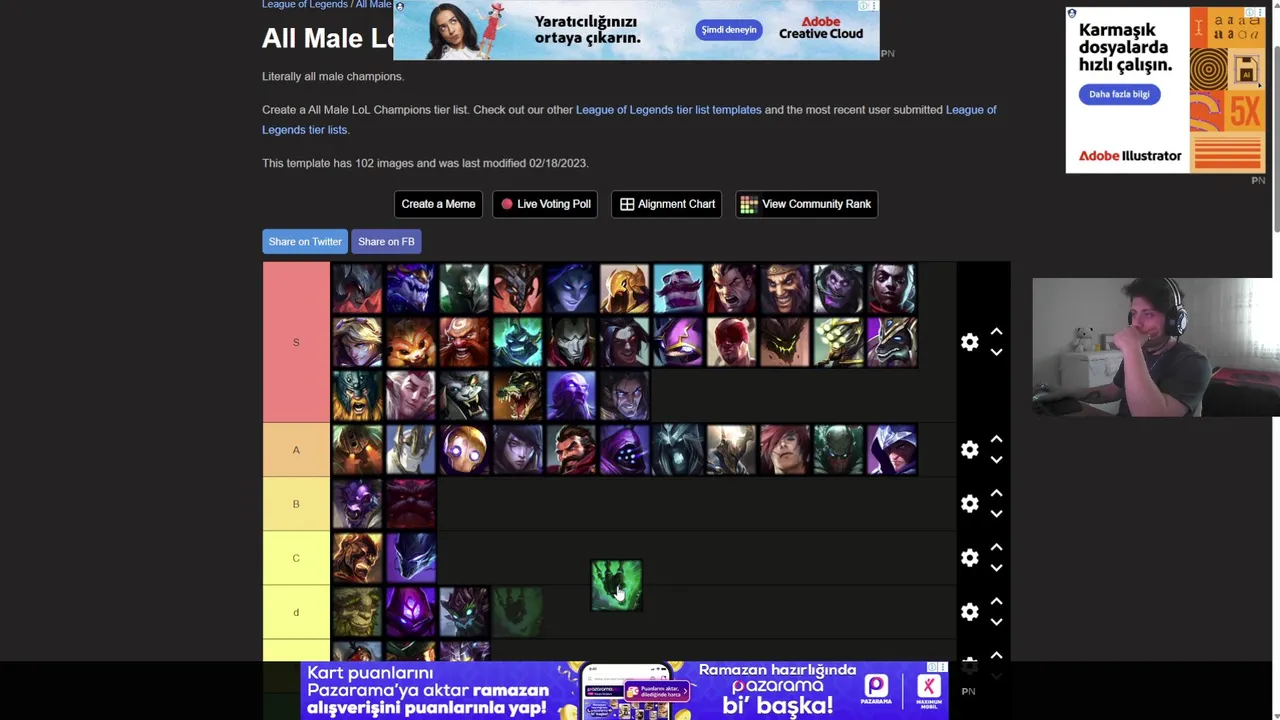Select the Braum champion icon in S tier
Screen dimensions: 1280x720
(679, 288)
